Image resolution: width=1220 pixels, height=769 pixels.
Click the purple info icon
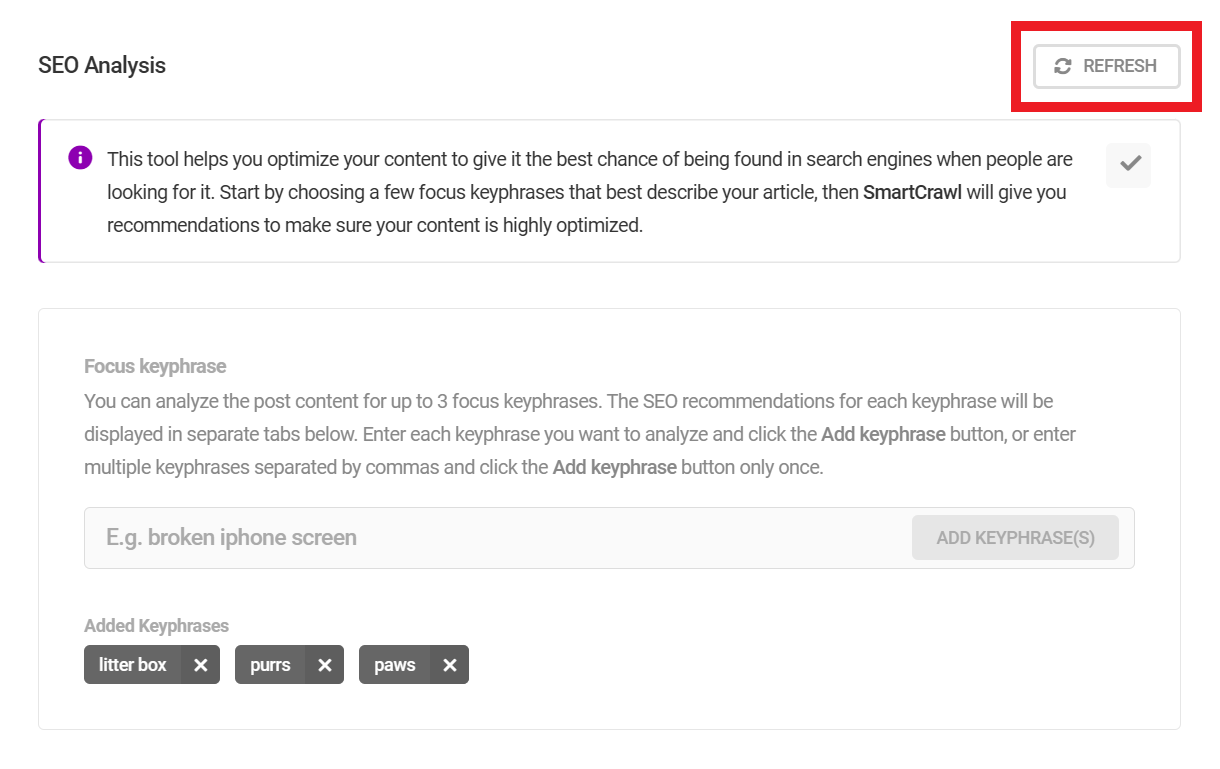tap(80, 158)
